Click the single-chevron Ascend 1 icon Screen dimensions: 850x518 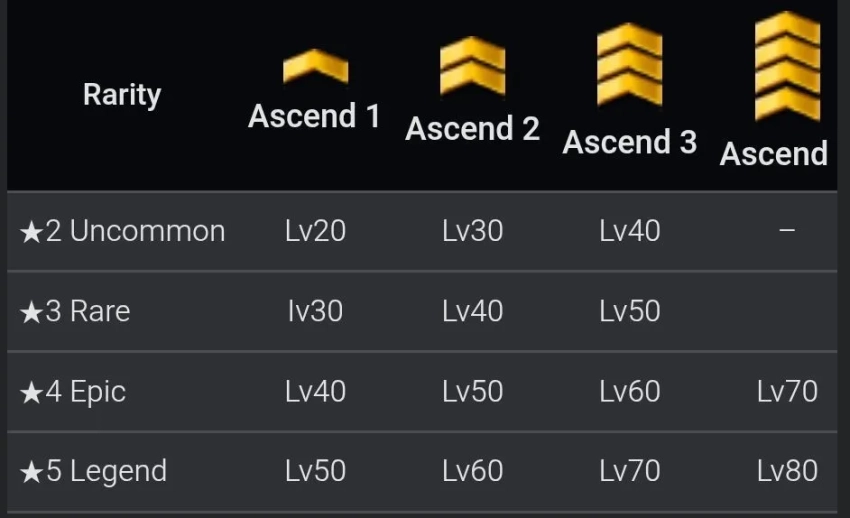(x=315, y=67)
